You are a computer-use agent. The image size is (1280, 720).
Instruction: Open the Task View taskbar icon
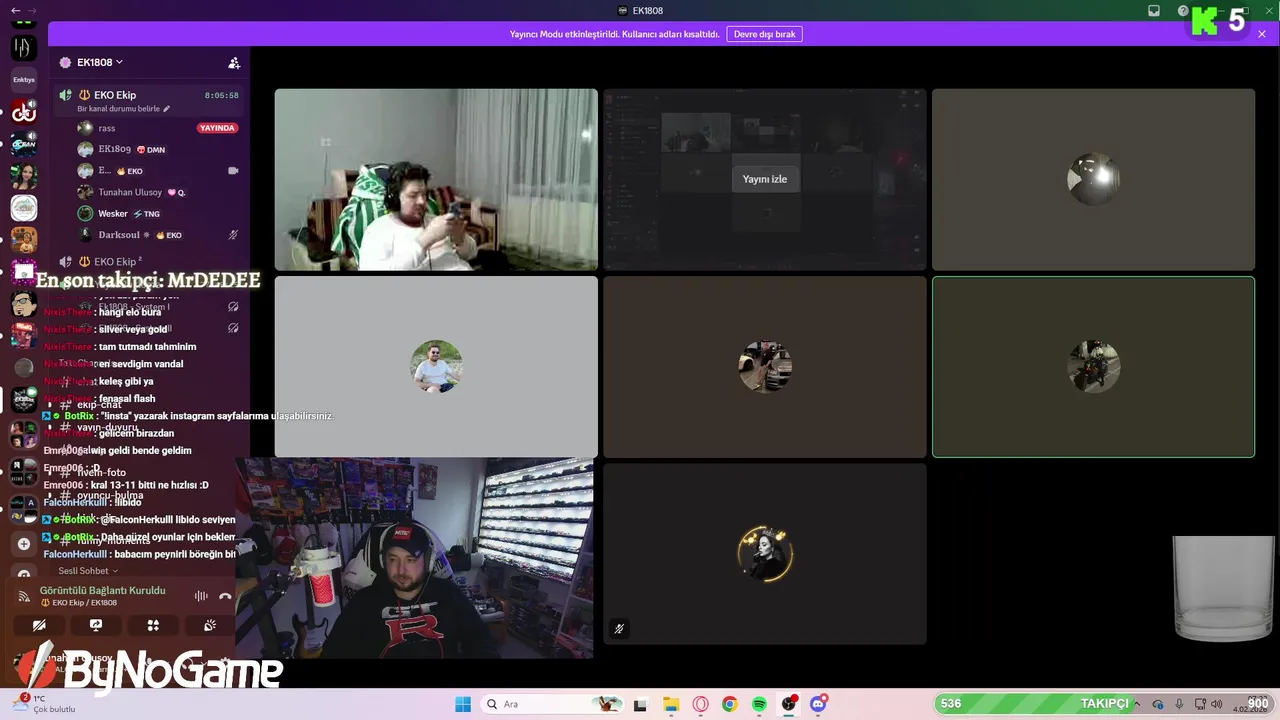(640, 704)
